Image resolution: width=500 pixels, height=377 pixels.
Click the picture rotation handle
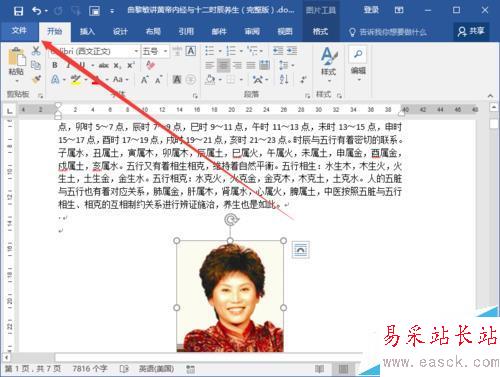(x=231, y=220)
